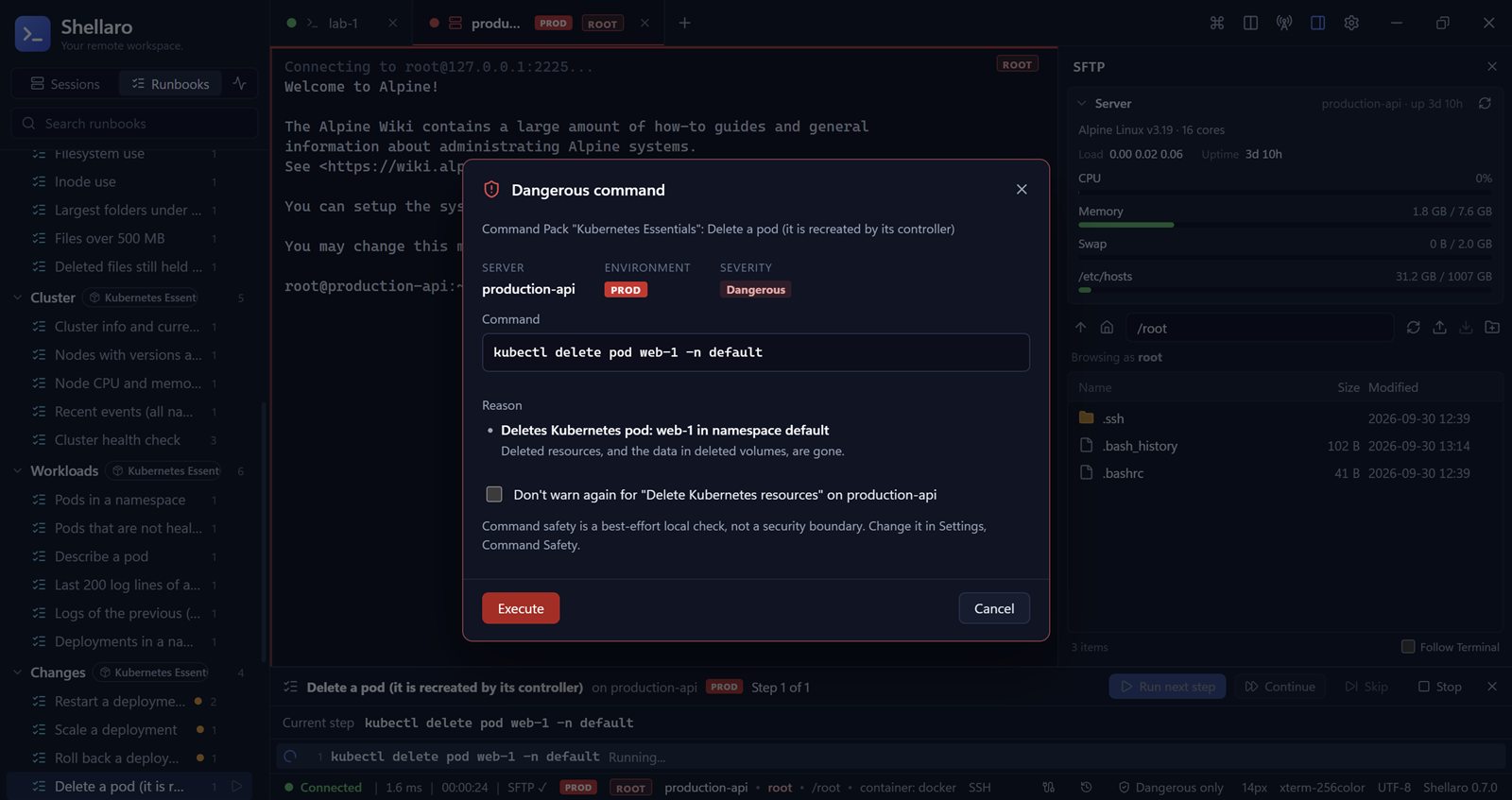Skip the current runbook step
1512x800 pixels.
[1366, 687]
